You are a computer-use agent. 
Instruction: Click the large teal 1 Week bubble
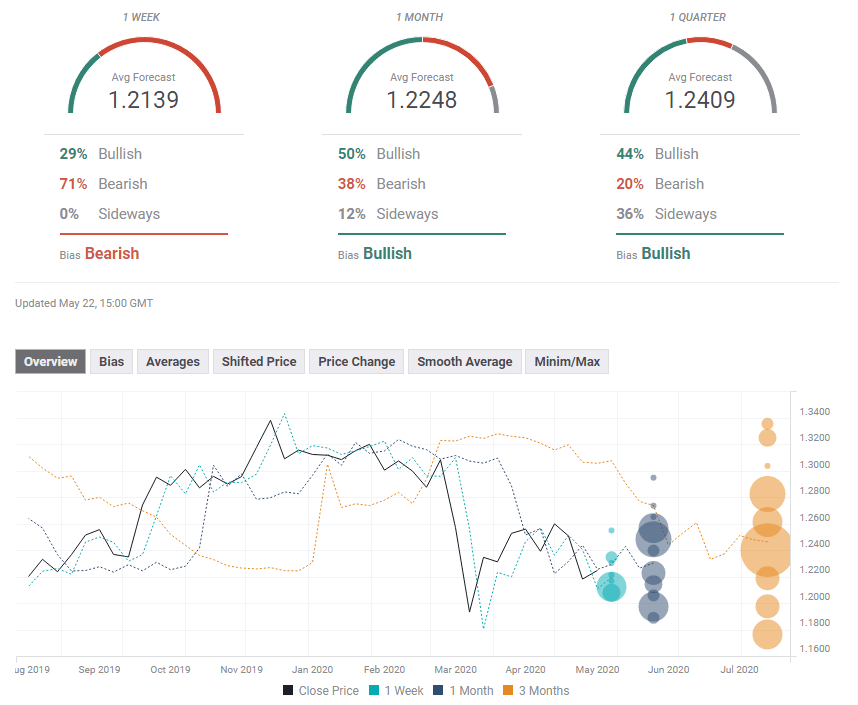pos(611,587)
